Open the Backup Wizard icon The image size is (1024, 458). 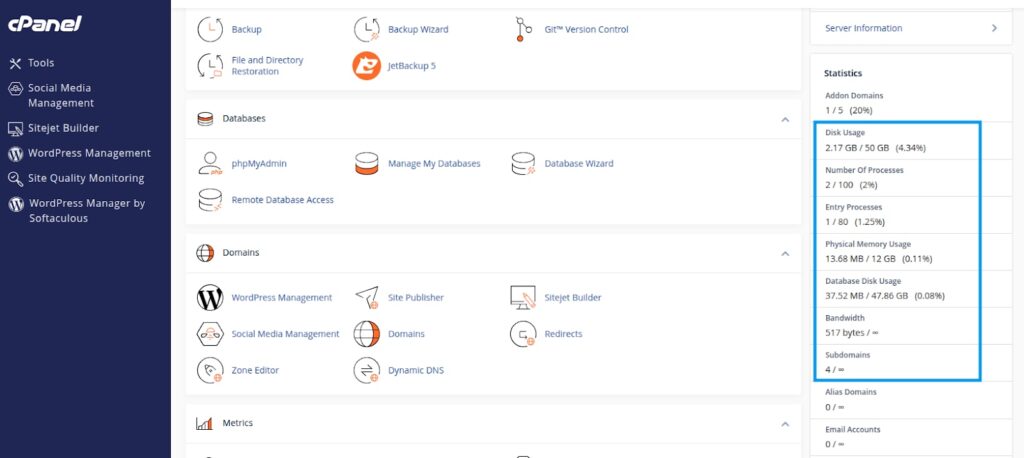(367, 29)
